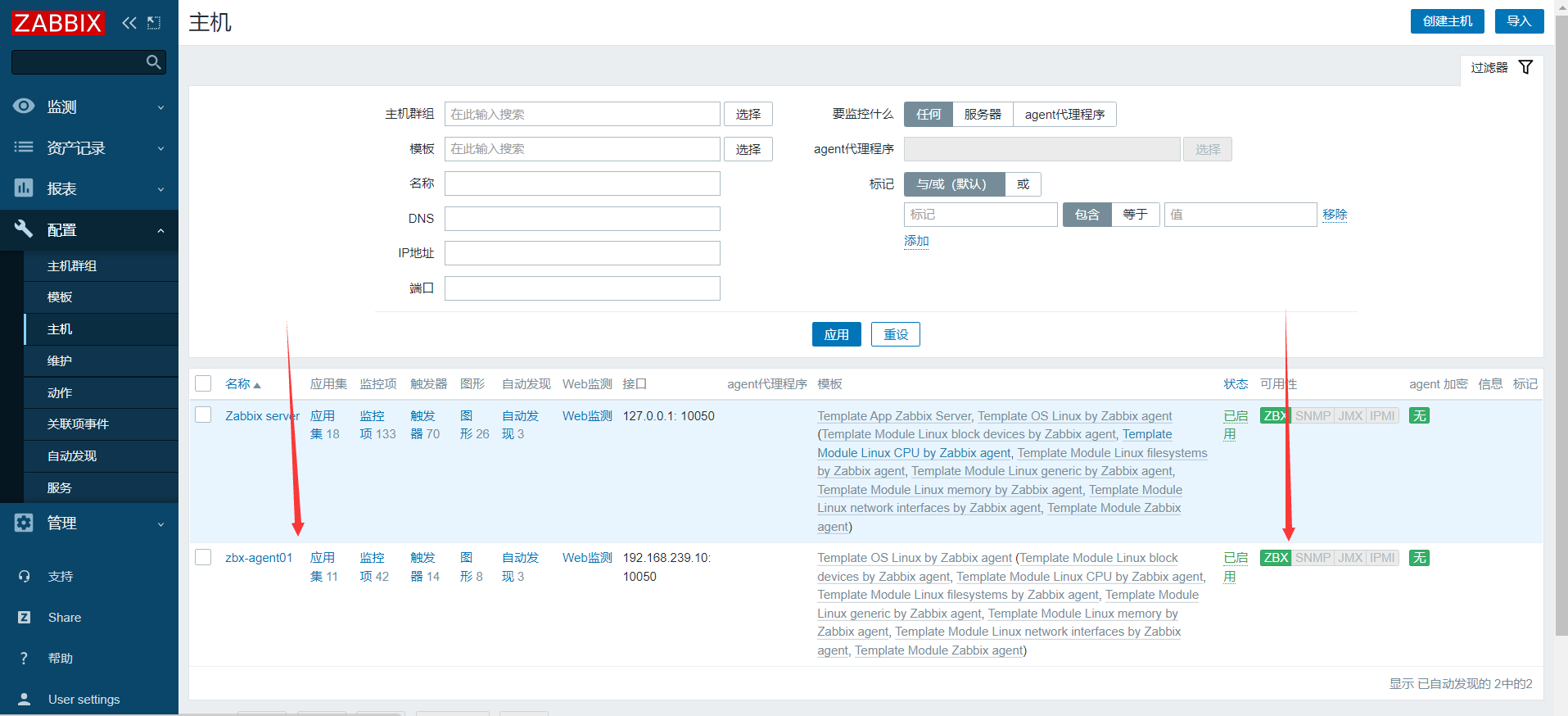Select agent代理程序 monitoring option
Screen dimensions: 1568x716
point(1064,115)
